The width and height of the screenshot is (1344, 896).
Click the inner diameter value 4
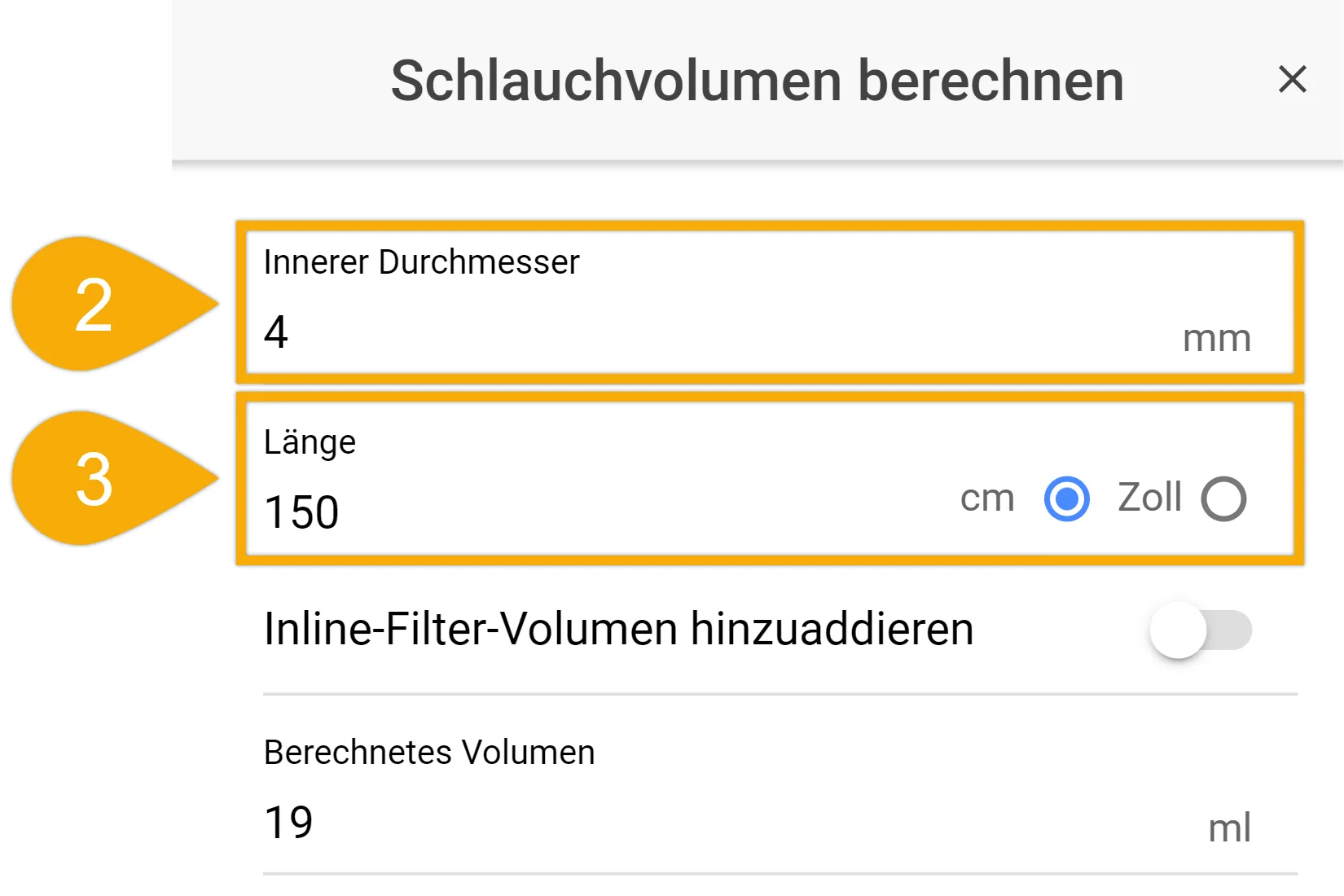click(x=276, y=332)
